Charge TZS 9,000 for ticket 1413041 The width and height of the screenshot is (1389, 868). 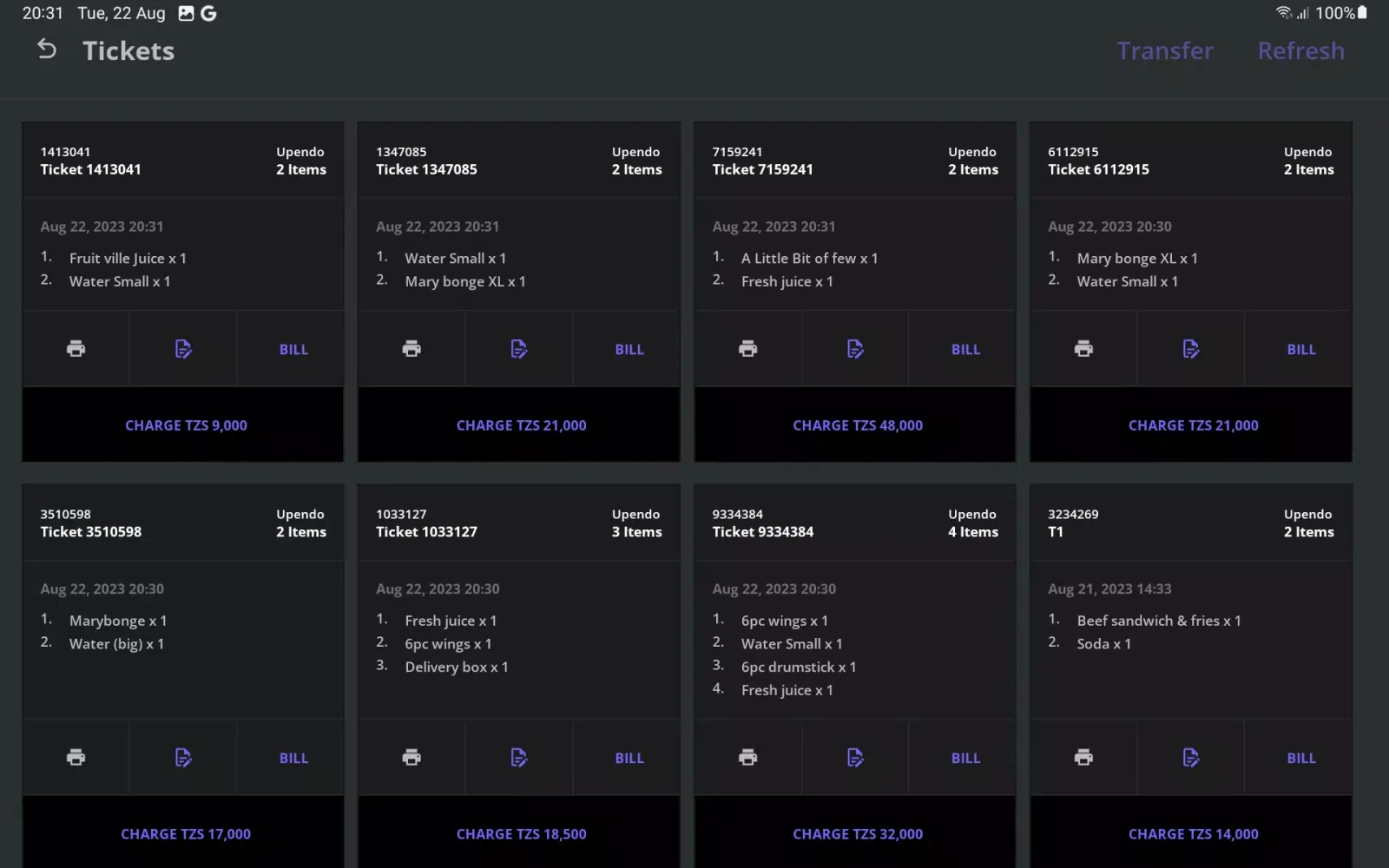[186, 425]
